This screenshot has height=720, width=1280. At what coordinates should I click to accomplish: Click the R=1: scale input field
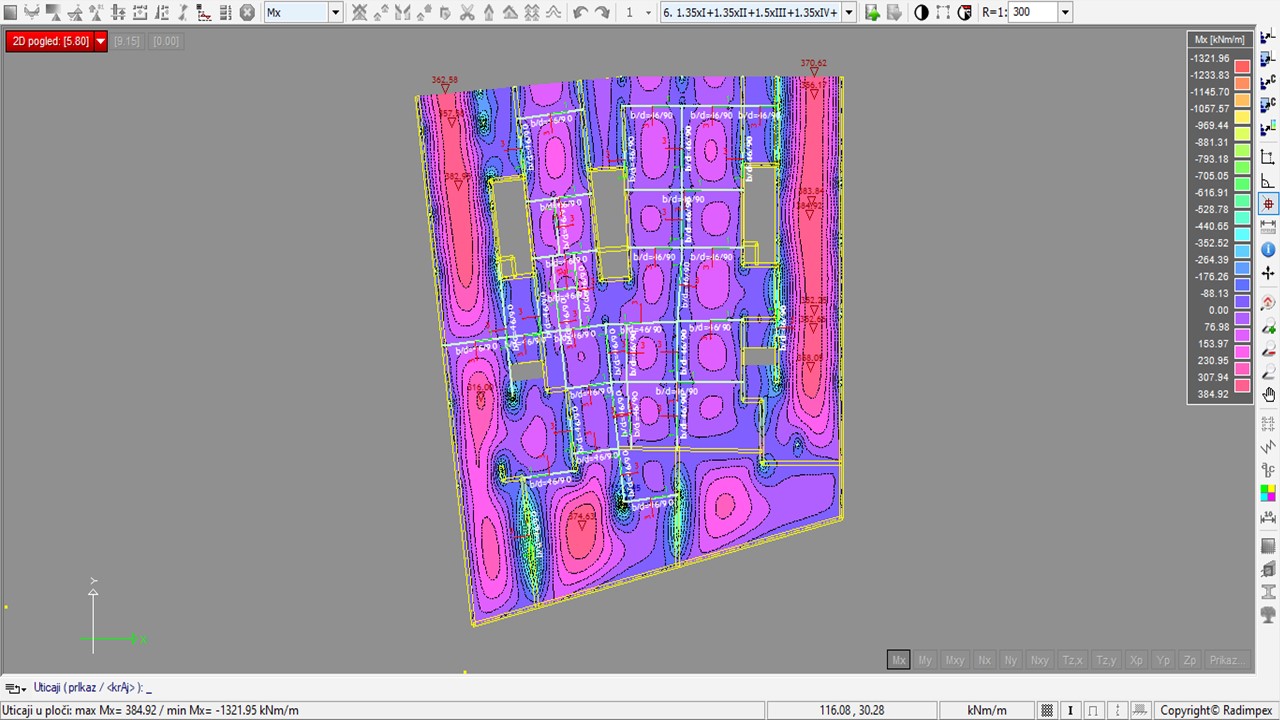1032,12
